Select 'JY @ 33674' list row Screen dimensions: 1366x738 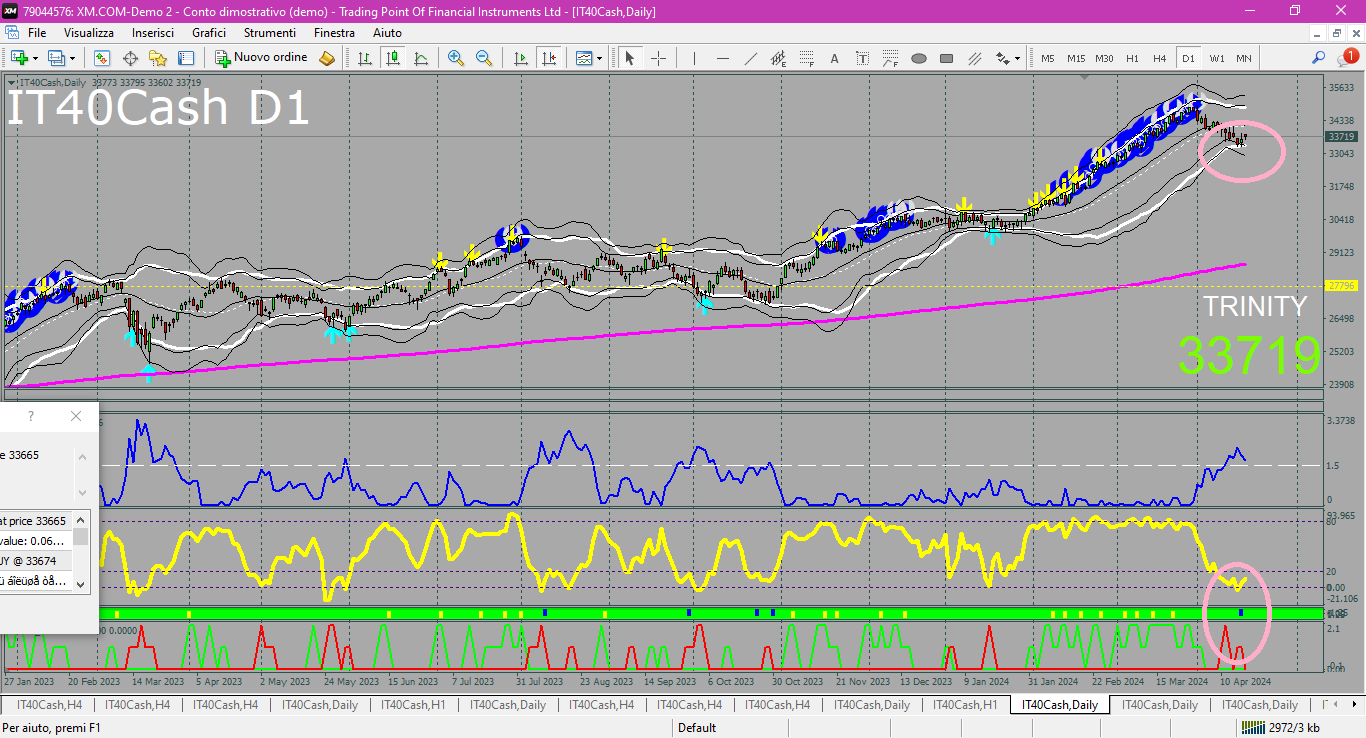pos(36,561)
